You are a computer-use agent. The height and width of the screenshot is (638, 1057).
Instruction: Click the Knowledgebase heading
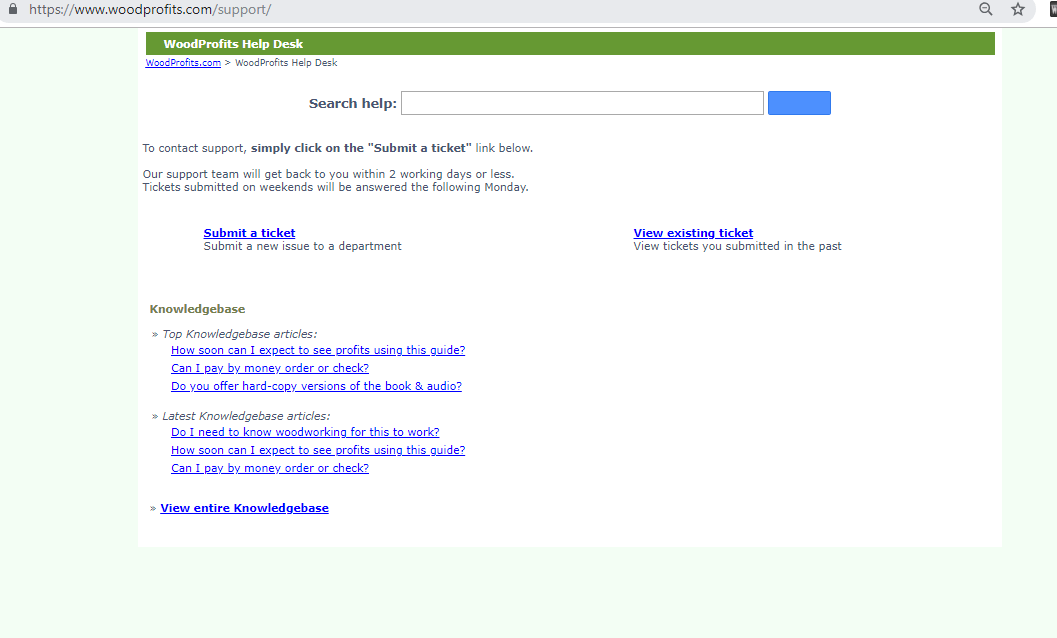[198, 309]
